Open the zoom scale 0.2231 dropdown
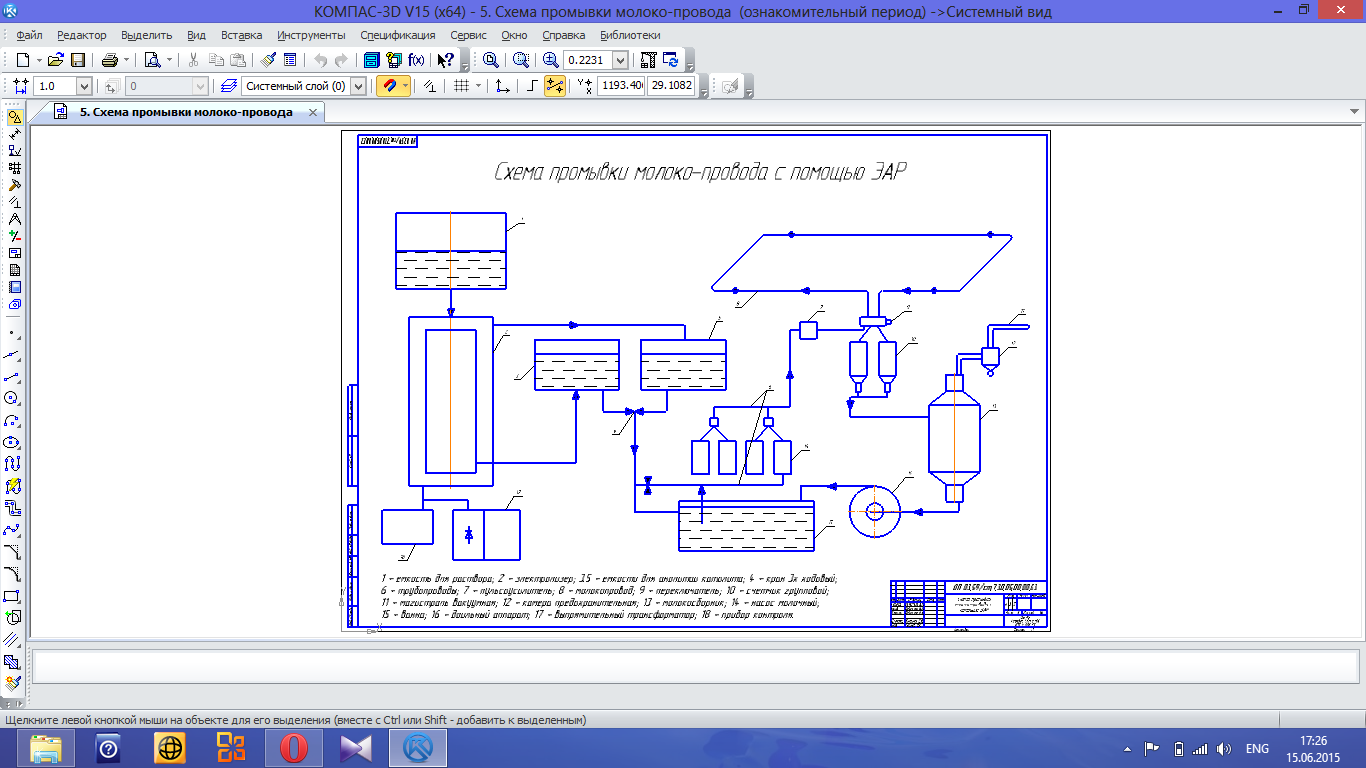 [x=620, y=60]
